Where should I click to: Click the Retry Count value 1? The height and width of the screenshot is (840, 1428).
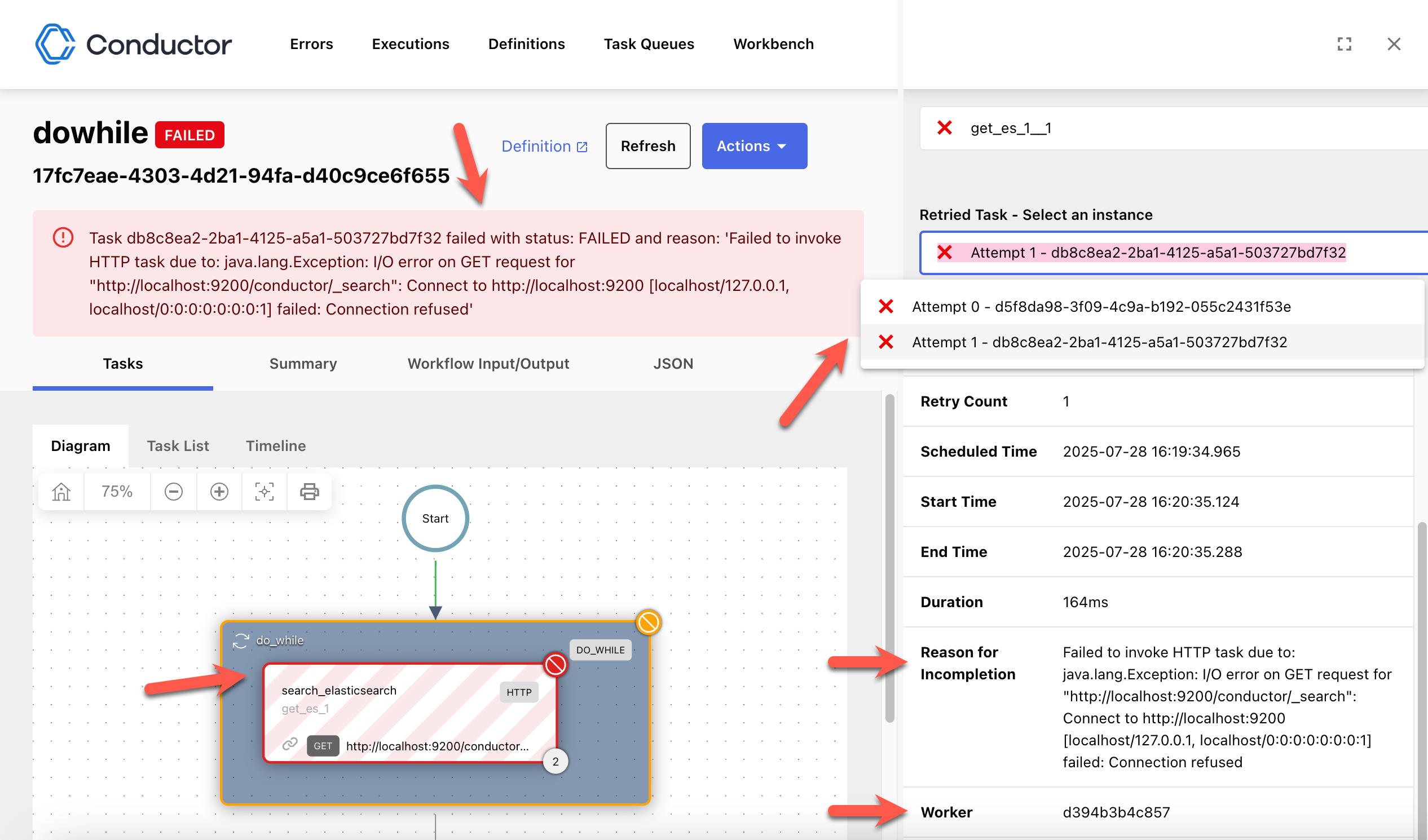point(1066,401)
